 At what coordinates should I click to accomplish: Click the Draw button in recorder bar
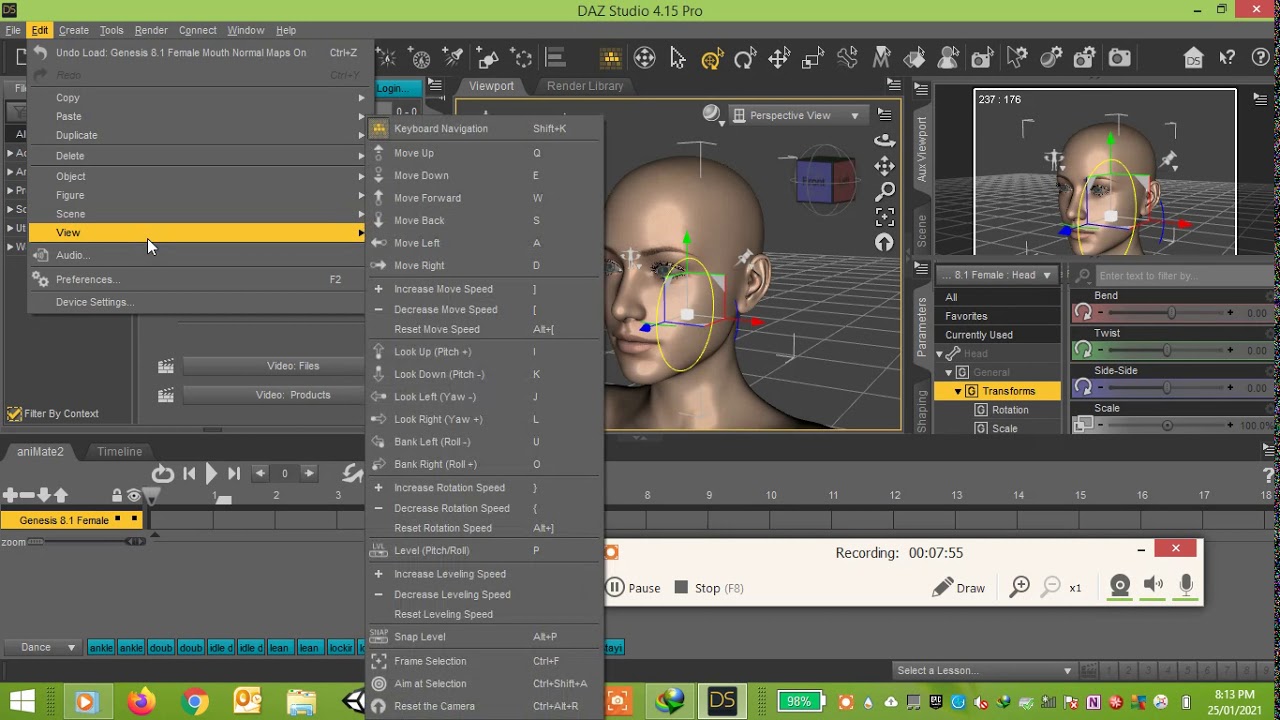959,588
